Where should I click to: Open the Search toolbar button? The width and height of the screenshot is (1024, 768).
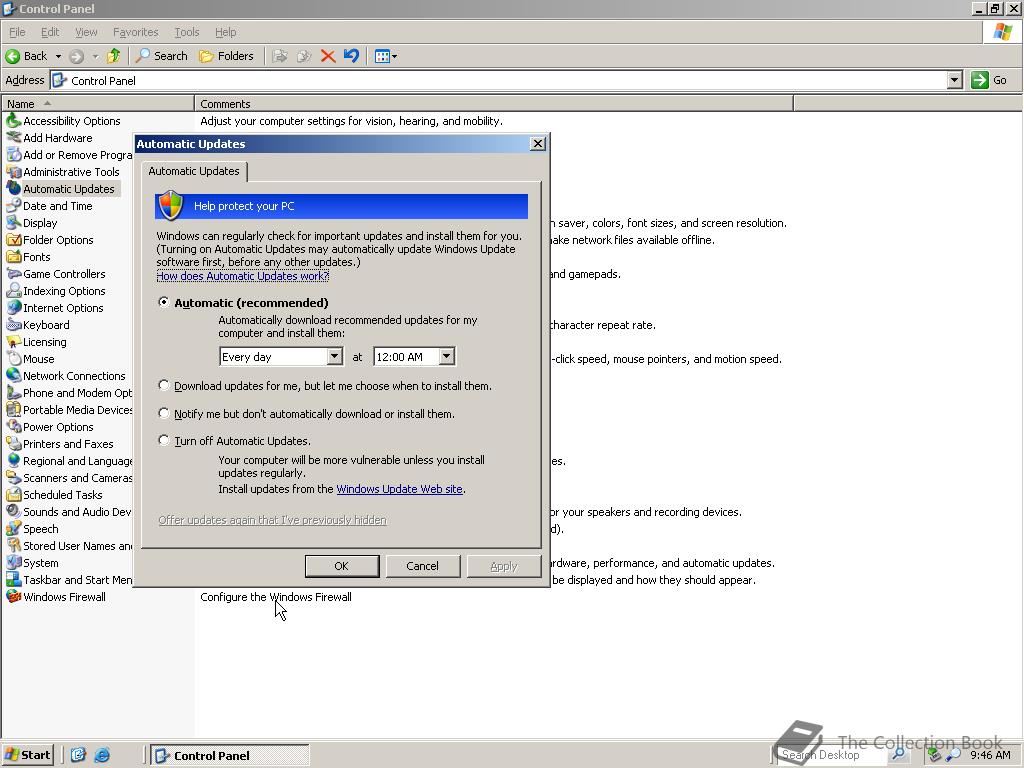161,56
